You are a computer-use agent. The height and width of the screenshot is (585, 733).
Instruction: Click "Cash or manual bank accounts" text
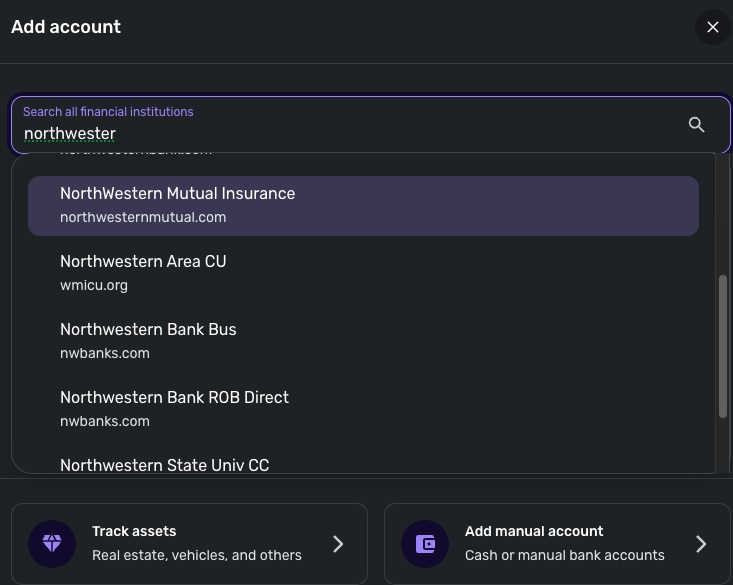click(x=564, y=555)
